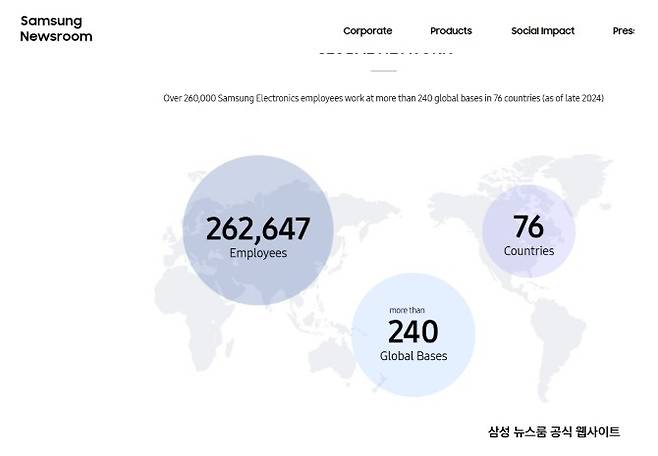This screenshot has width=658, height=456.
Task: Select the Employees label under 262,647
Action: tap(258, 254)
